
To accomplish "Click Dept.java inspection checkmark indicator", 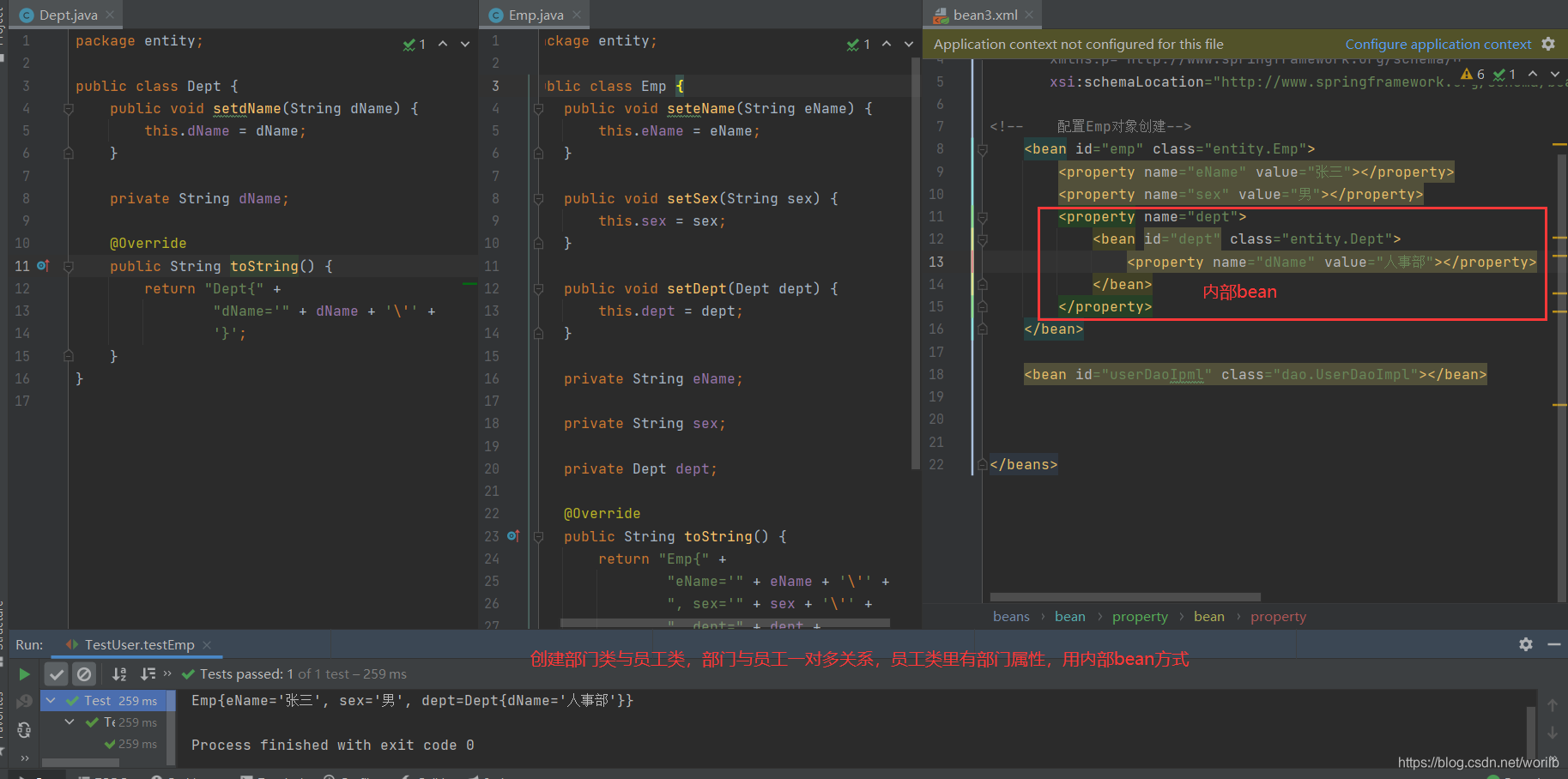I will coord(415,45).
